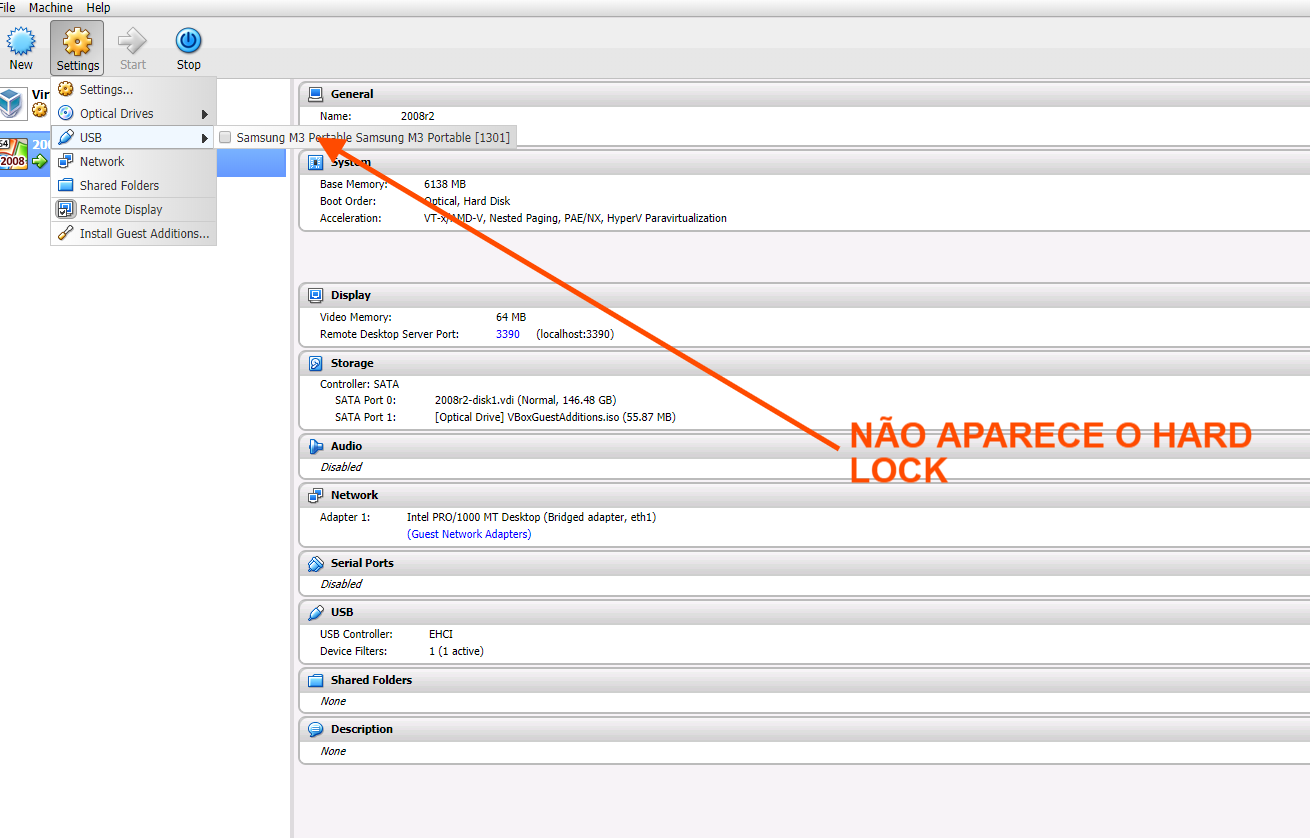The image size is (1310, 838).
Task: Click the wrench icon for Install Guest Additions
Action: [65, 233]
